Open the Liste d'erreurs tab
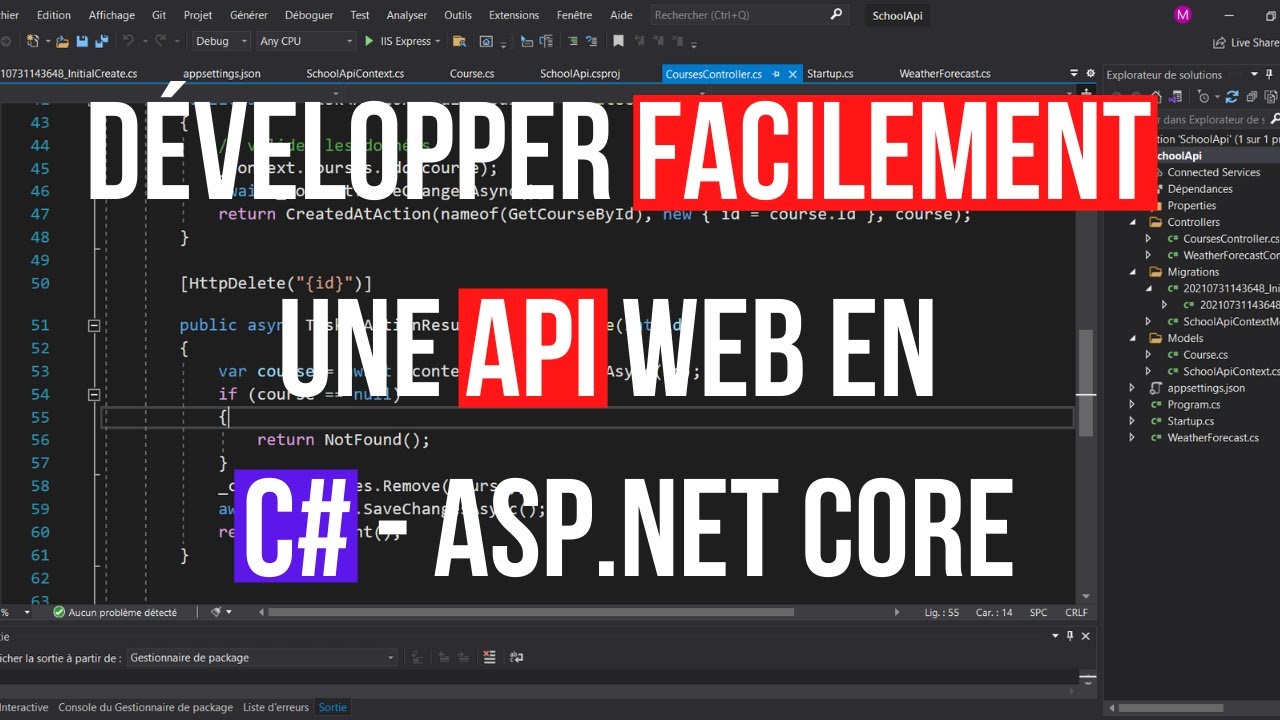Viewport: 1280px width, 720px height. (276, 707)
